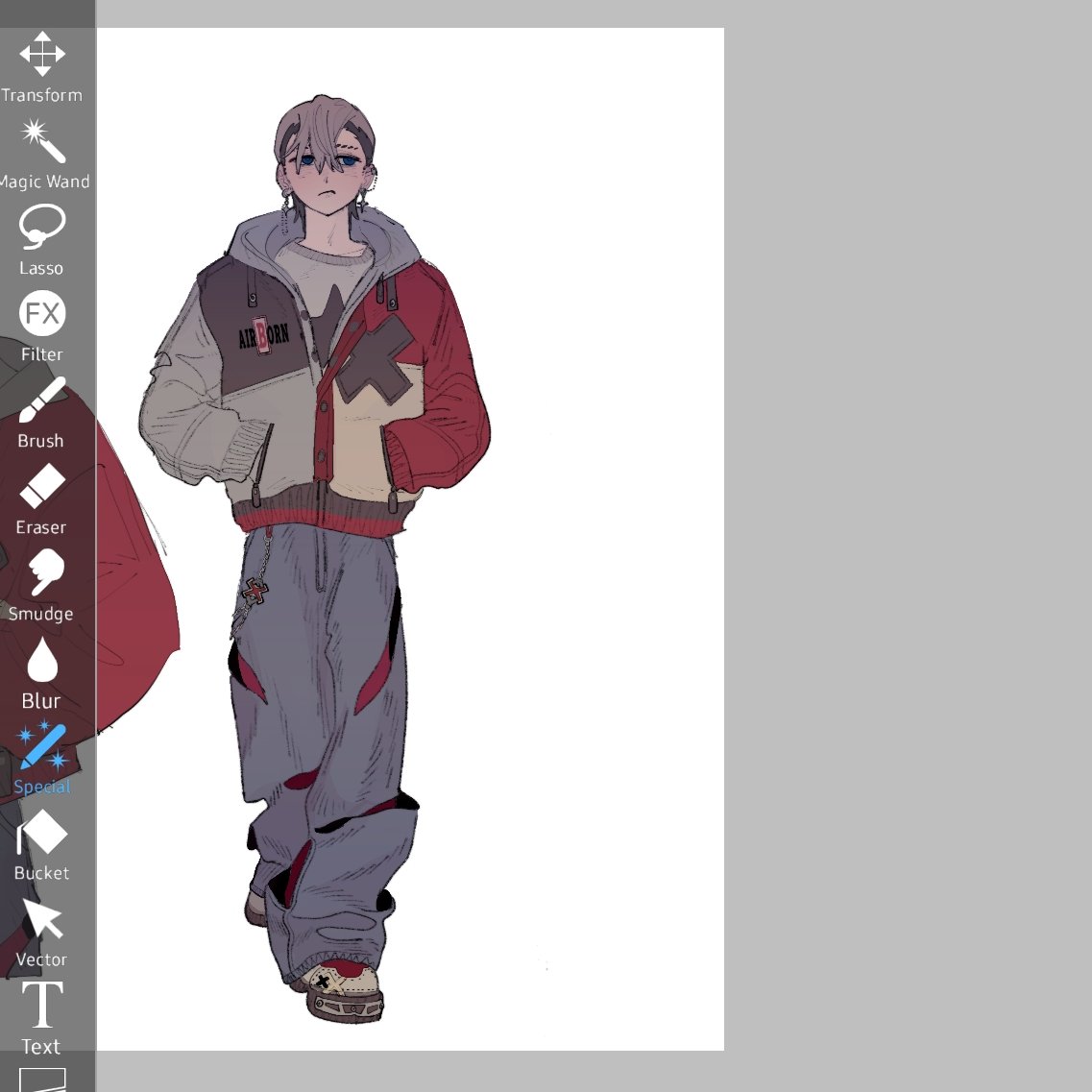Select the Smudge tool

coord(42,586)
